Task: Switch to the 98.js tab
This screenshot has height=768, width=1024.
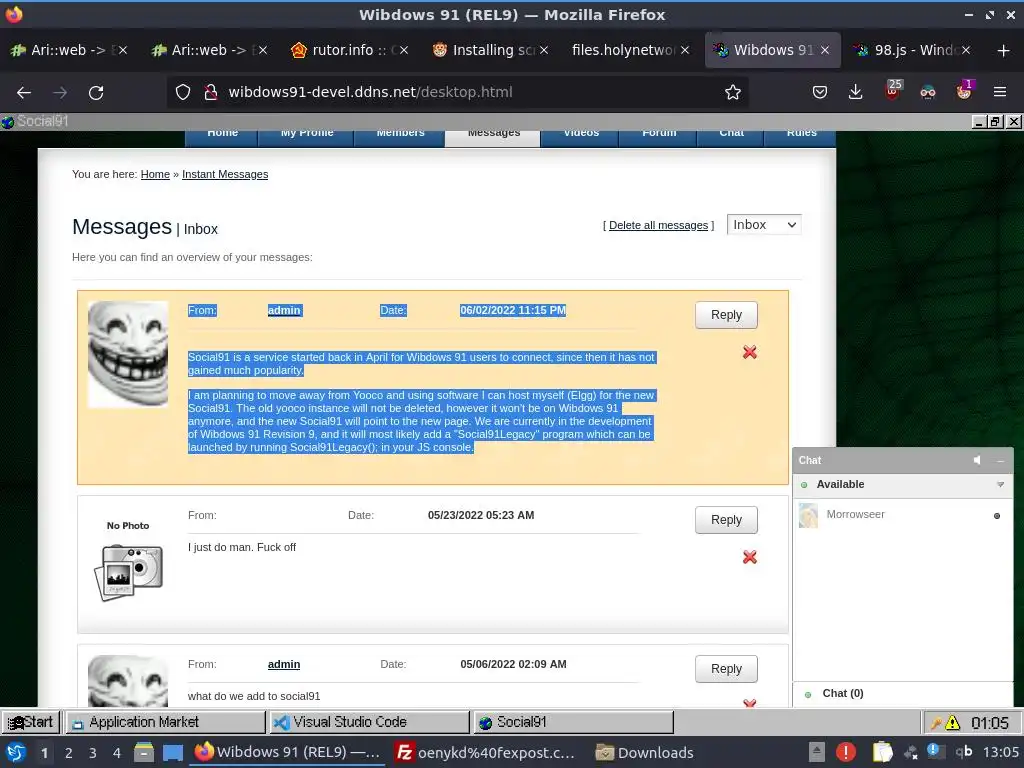Action: click(x=912, y=50)
